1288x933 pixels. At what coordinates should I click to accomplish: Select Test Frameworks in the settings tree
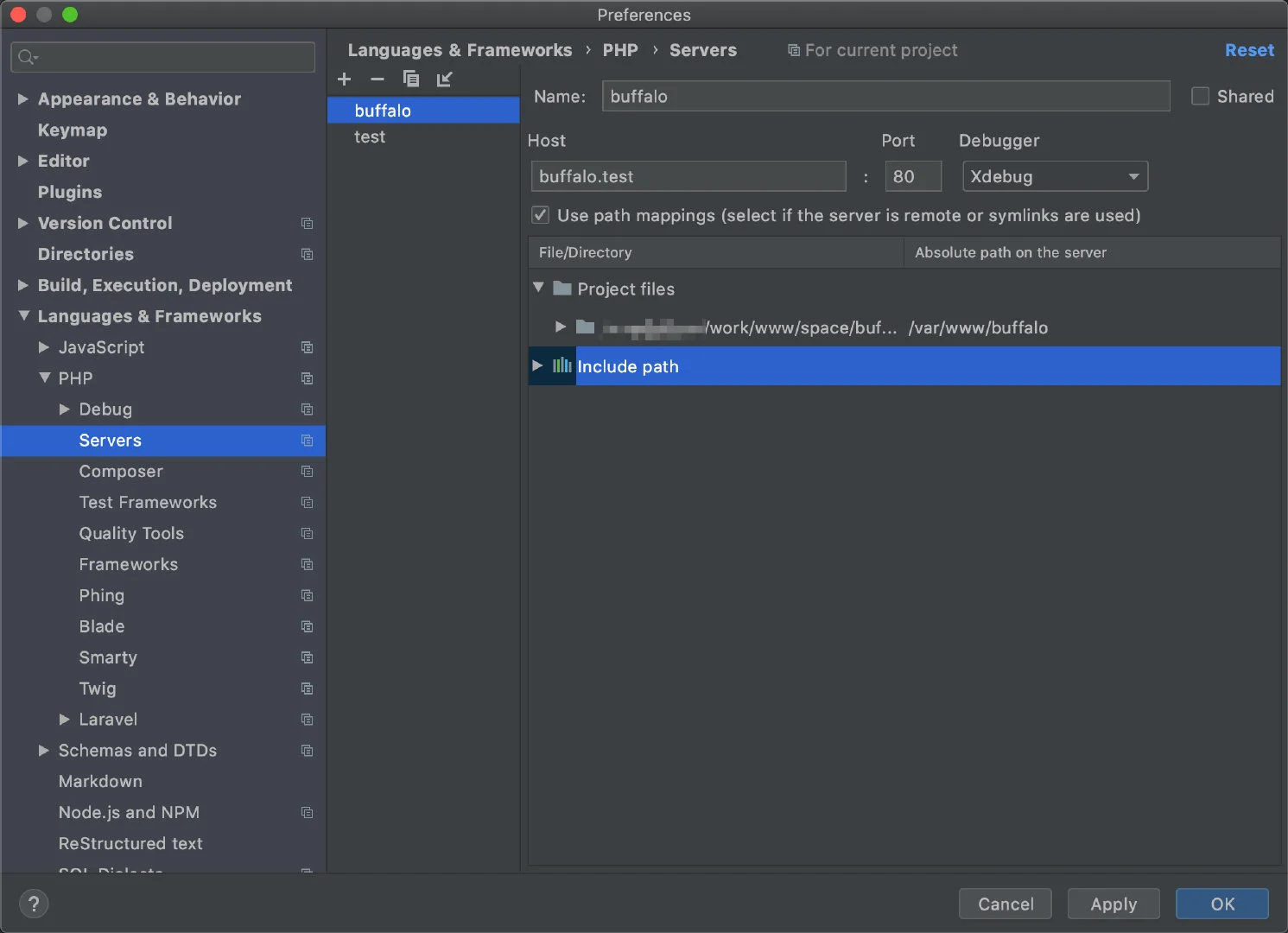tap(148, 503)
